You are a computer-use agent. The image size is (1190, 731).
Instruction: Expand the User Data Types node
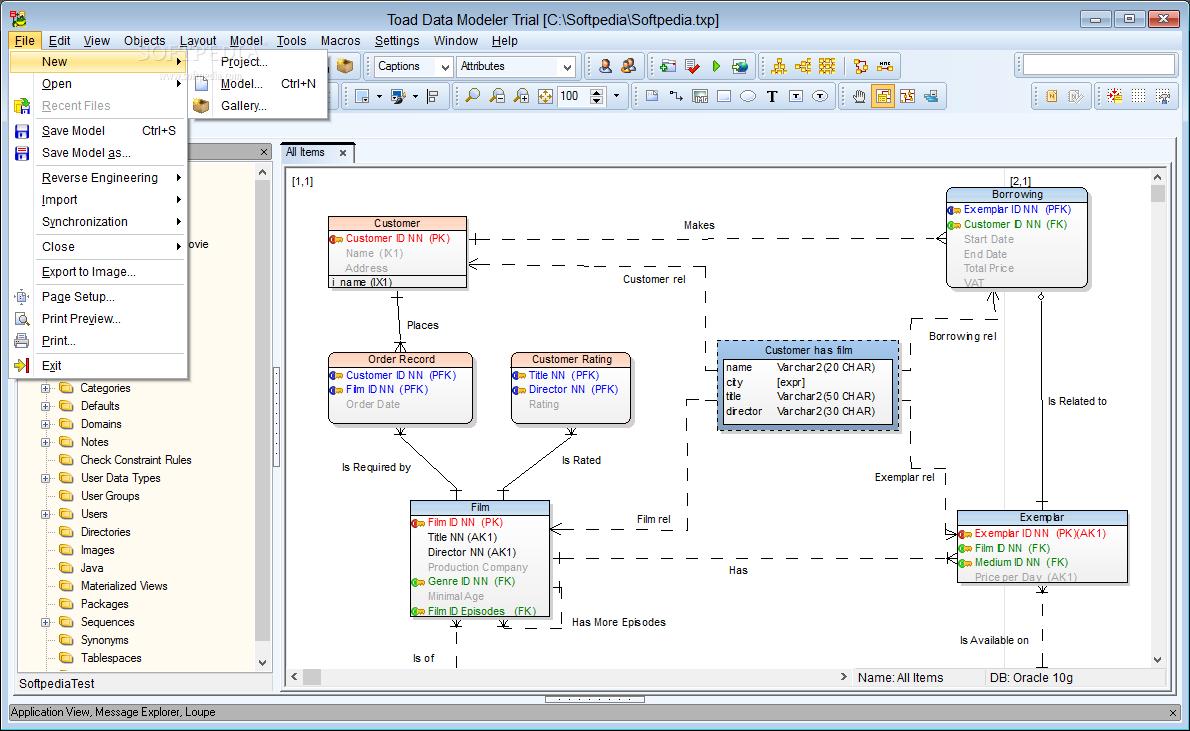tap(46, 478)
